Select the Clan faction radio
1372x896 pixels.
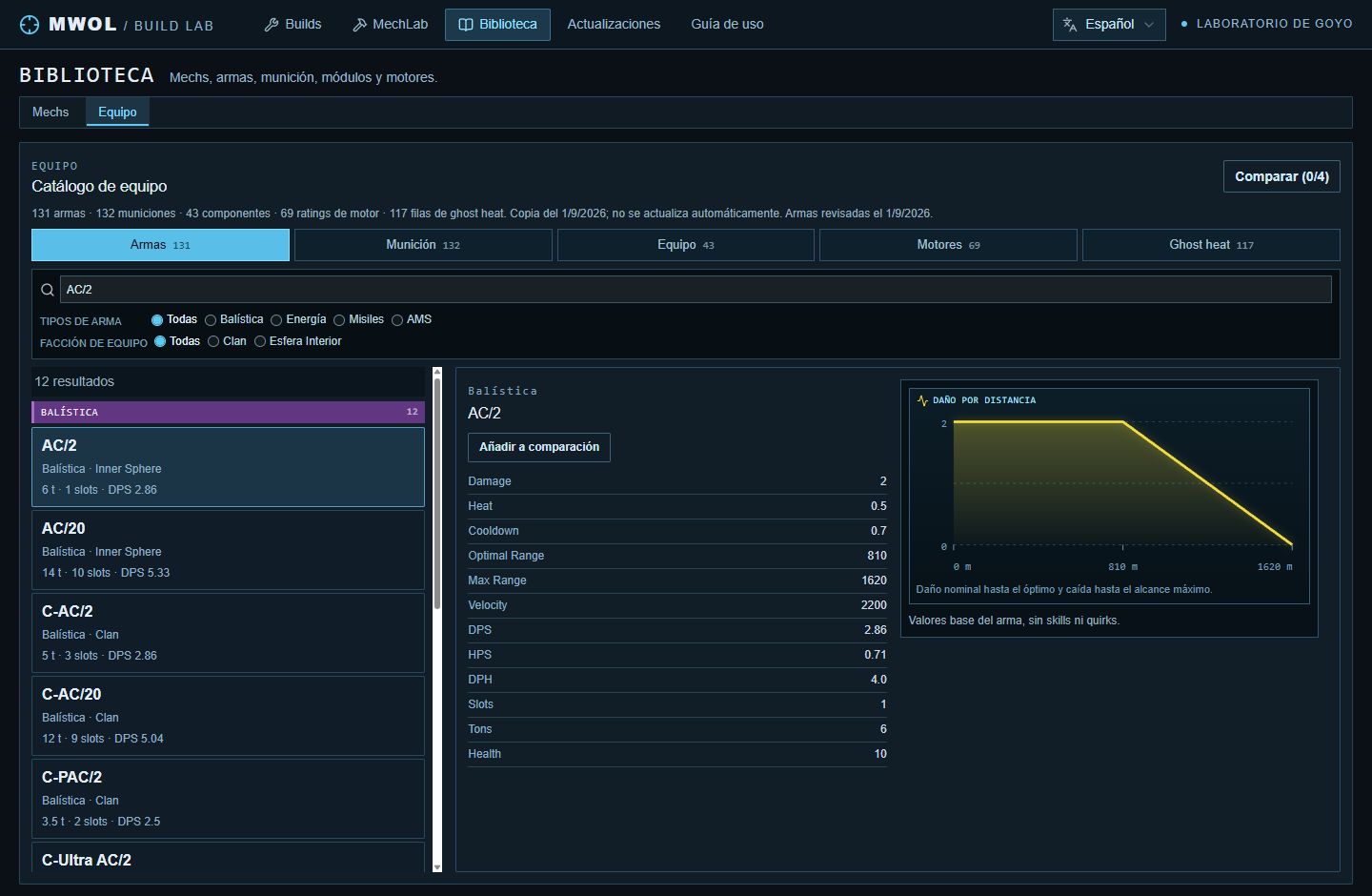(213, 341)
